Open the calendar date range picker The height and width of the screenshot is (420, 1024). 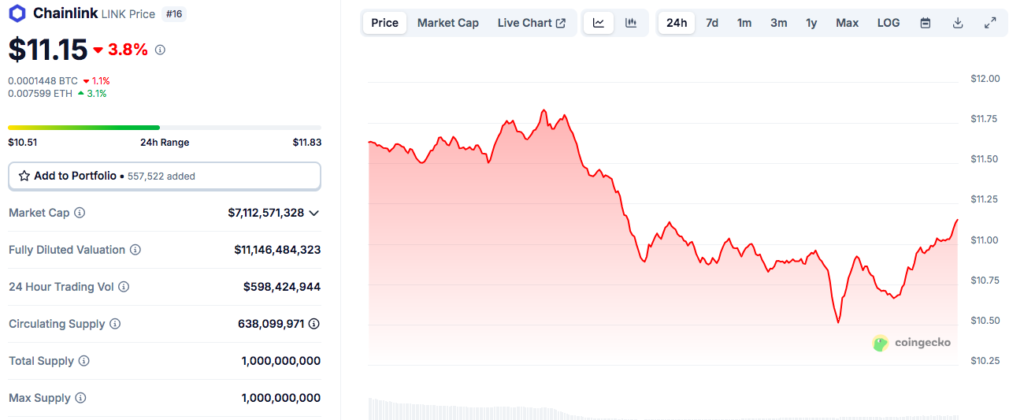click(x=925, y=23)
